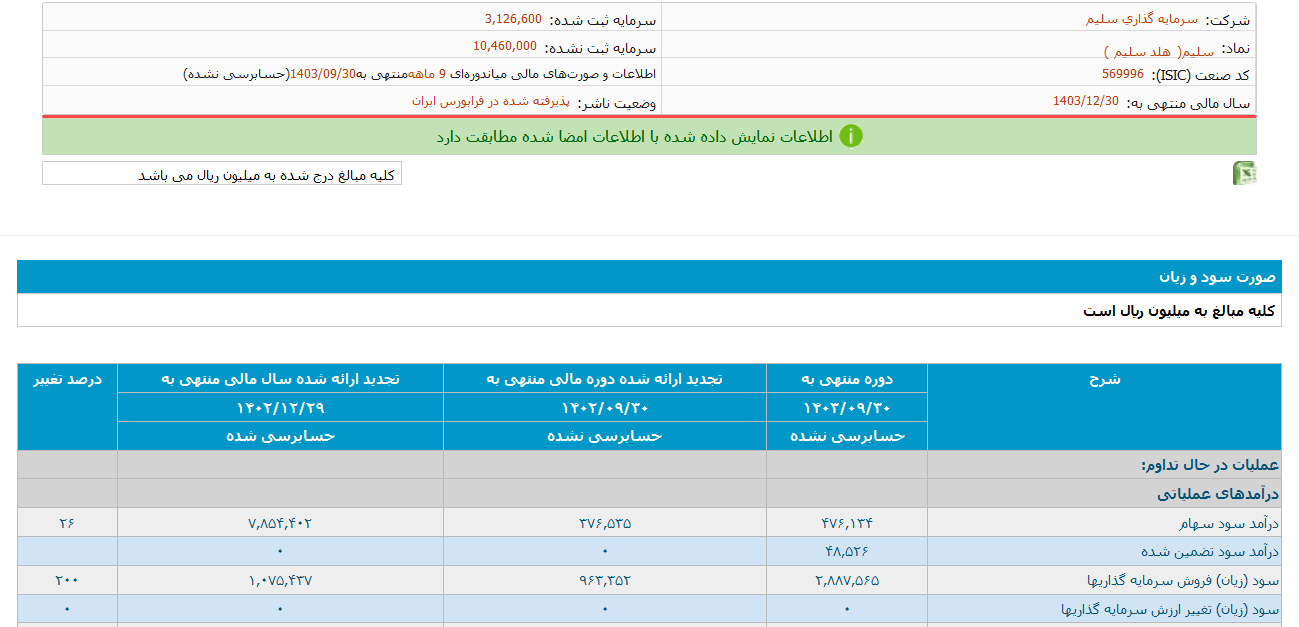Screen dimensions: 1299x627
Task: Click the value 2,887,565 in the current period column
Action: (x=846, y=580)
